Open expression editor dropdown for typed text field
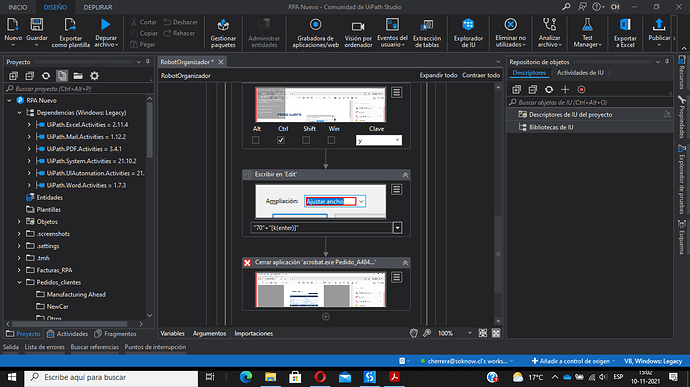Image resolution: width=690 pixels, height=387 pixels. [397, 228]
